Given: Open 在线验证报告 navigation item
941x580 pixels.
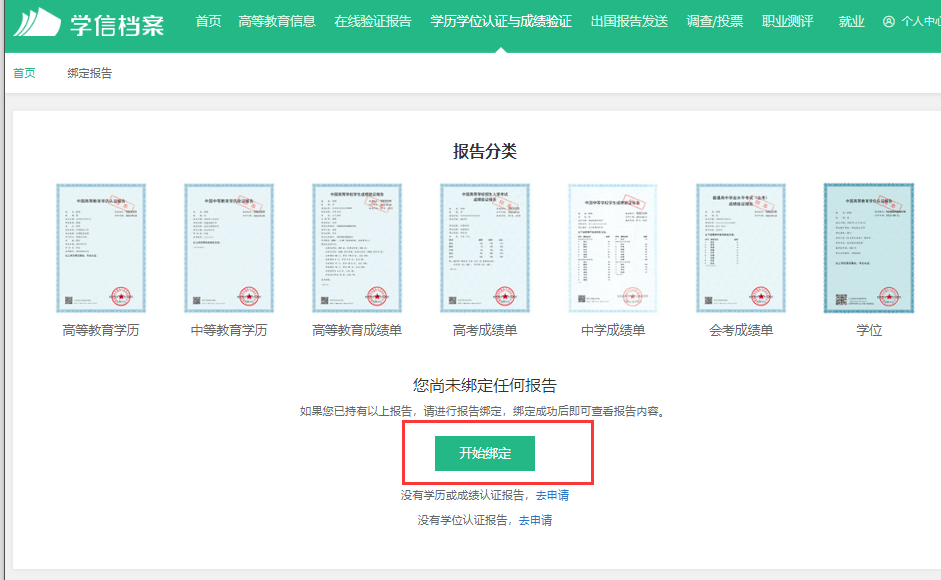Looking at the screenshot, I should (x=373, y=21).
